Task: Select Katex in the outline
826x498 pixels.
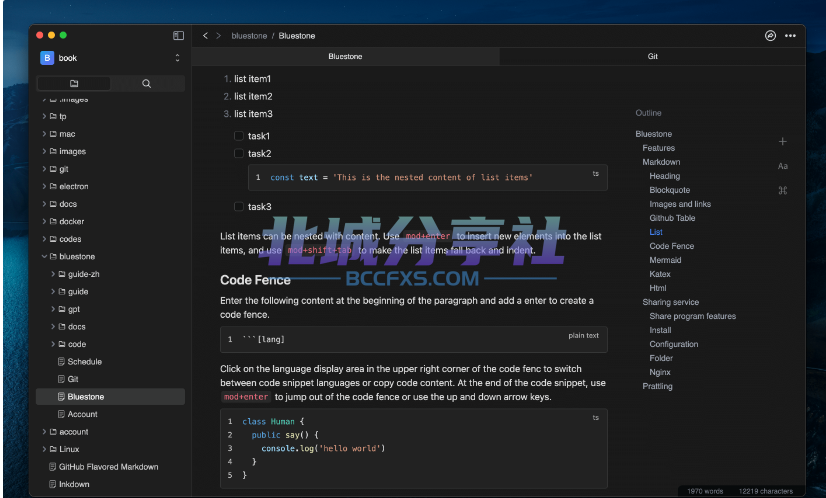Action: click(660, 274)
